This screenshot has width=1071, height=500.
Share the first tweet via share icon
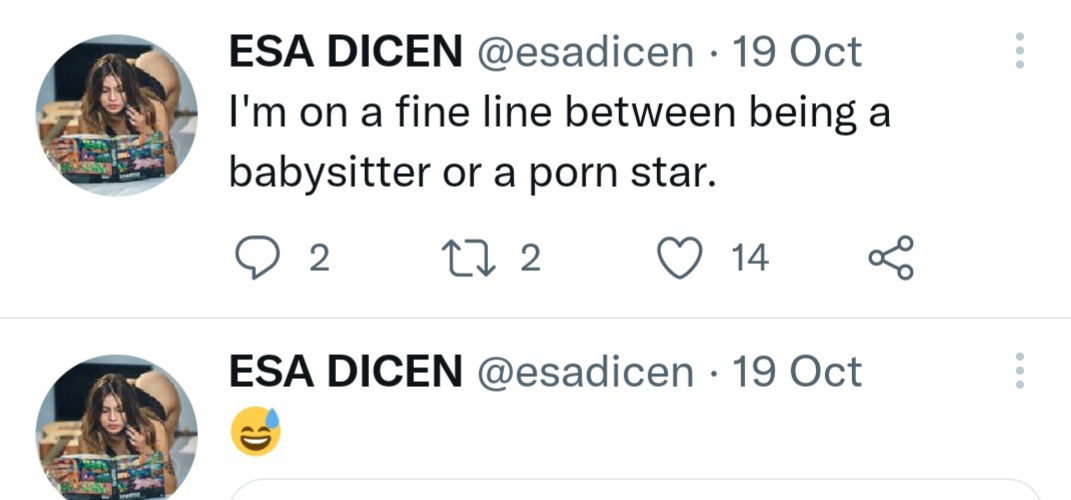[x=890, y=259]
